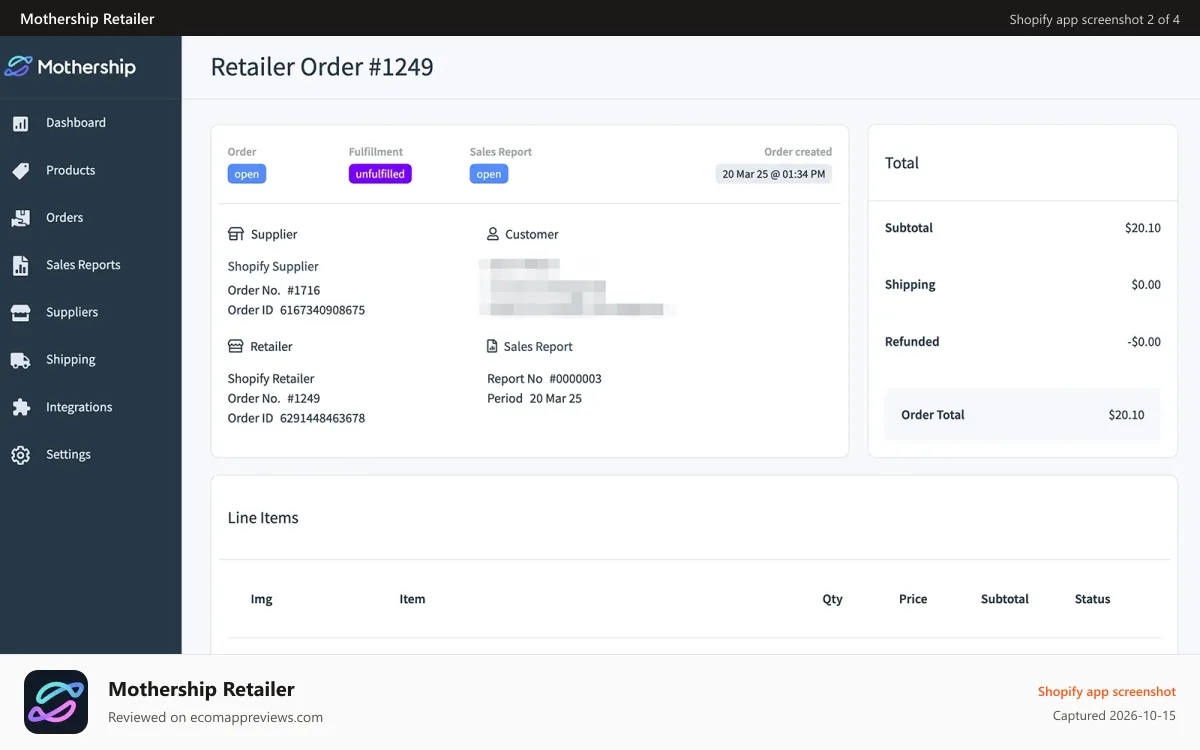Click Reviewed on ecomappreviews.com text
The height and width of the screenshot is (750, 1200).
(x=215, y=717)
